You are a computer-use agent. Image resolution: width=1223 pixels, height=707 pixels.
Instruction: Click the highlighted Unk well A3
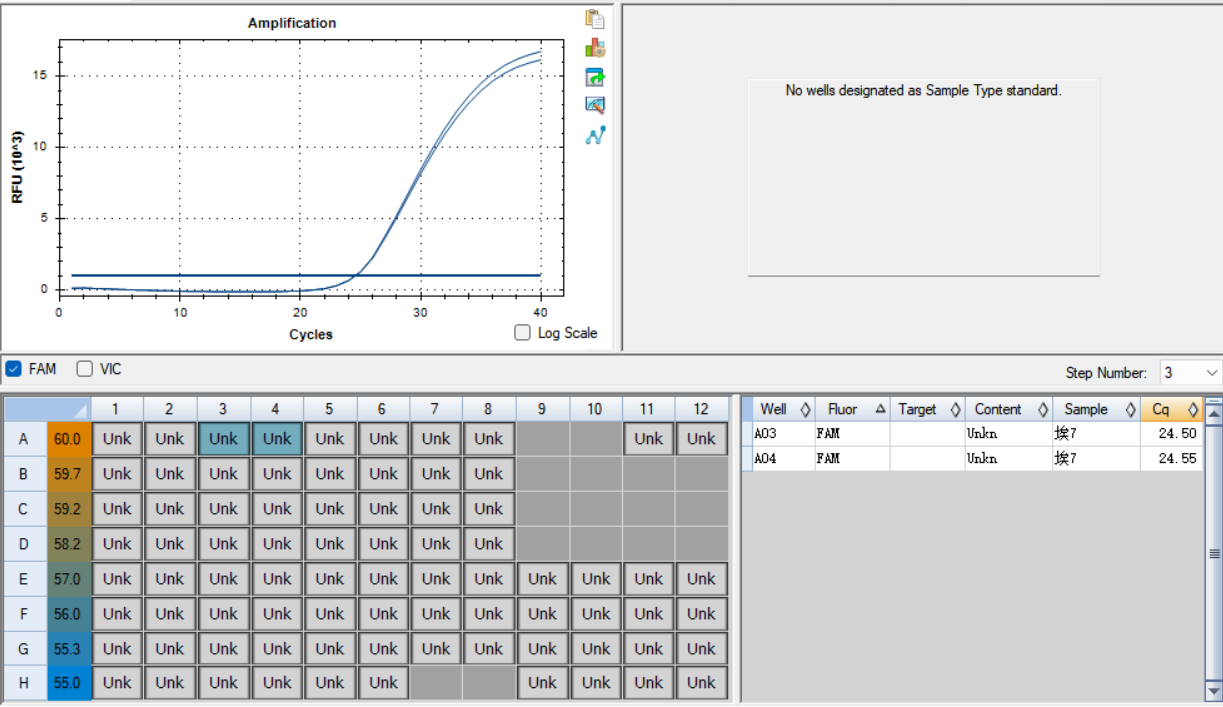tap(224, 438)
